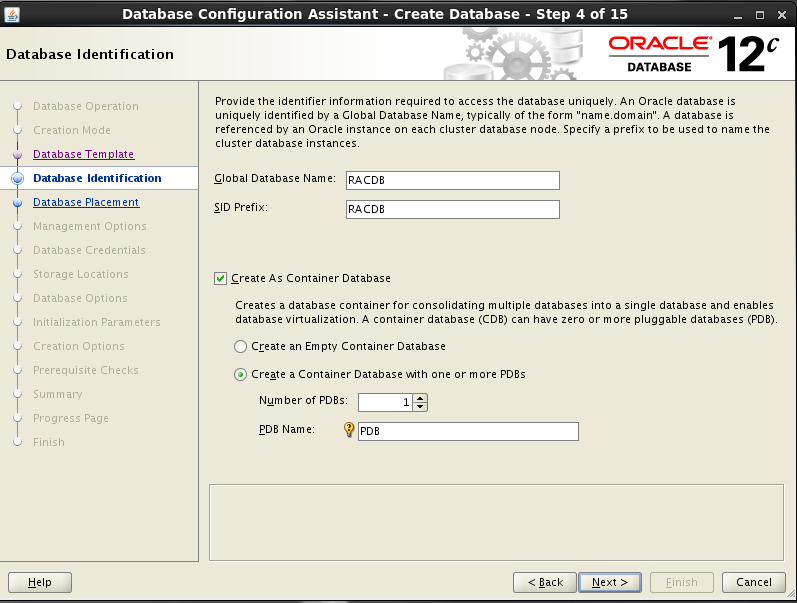Minimize the Database Configuration Assistant window
The width and height of the screenshot is (797, 603).
(738, 15)
